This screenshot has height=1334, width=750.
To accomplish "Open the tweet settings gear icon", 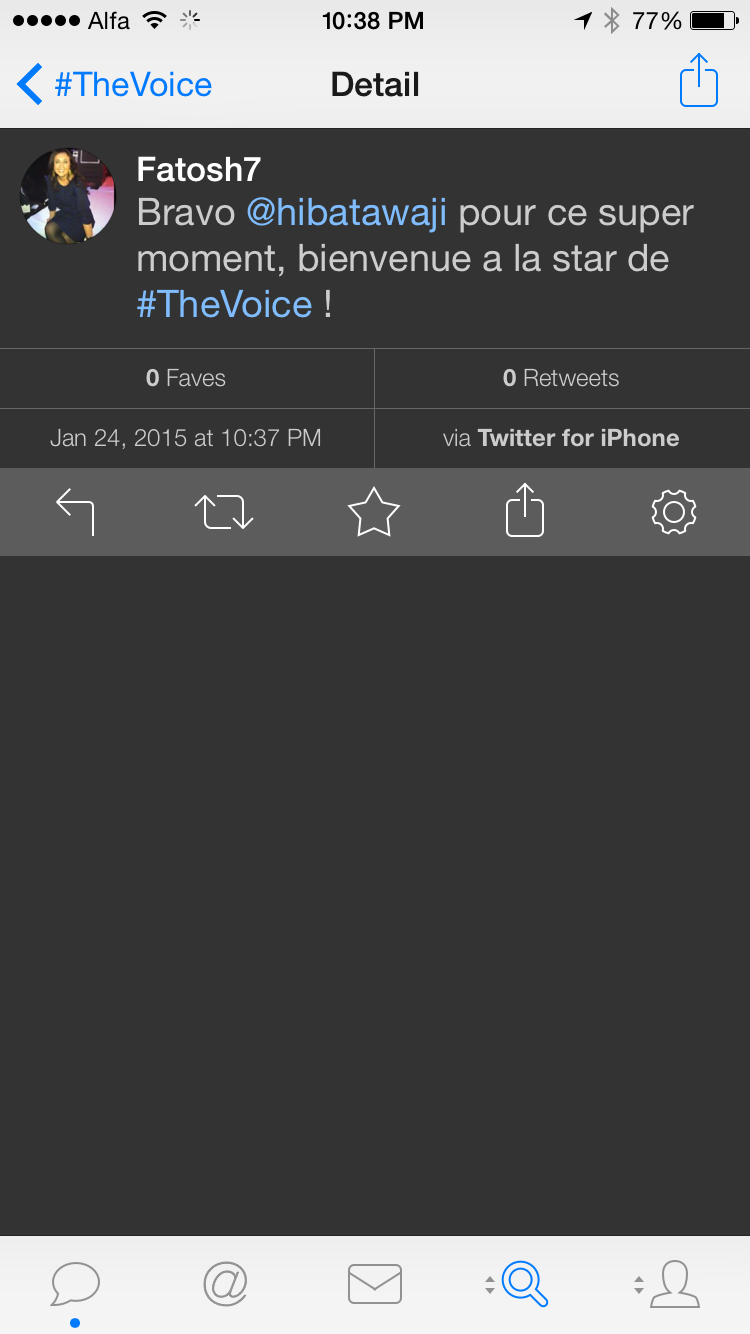I will click(673, 512).
